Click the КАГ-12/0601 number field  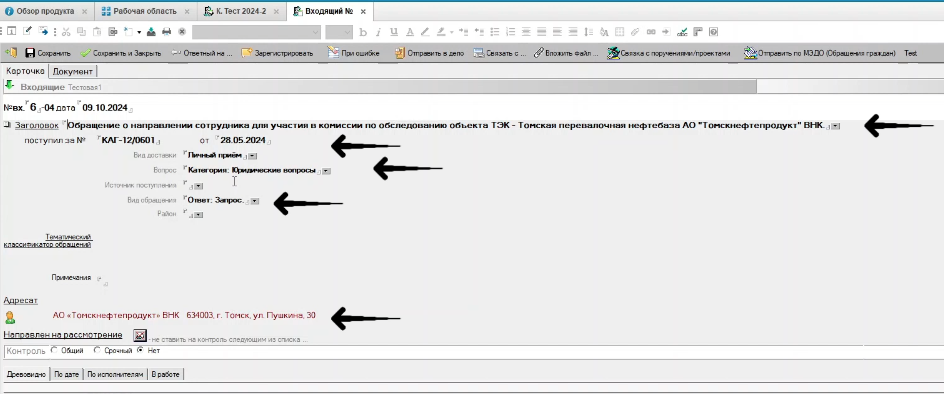(129, 140)
